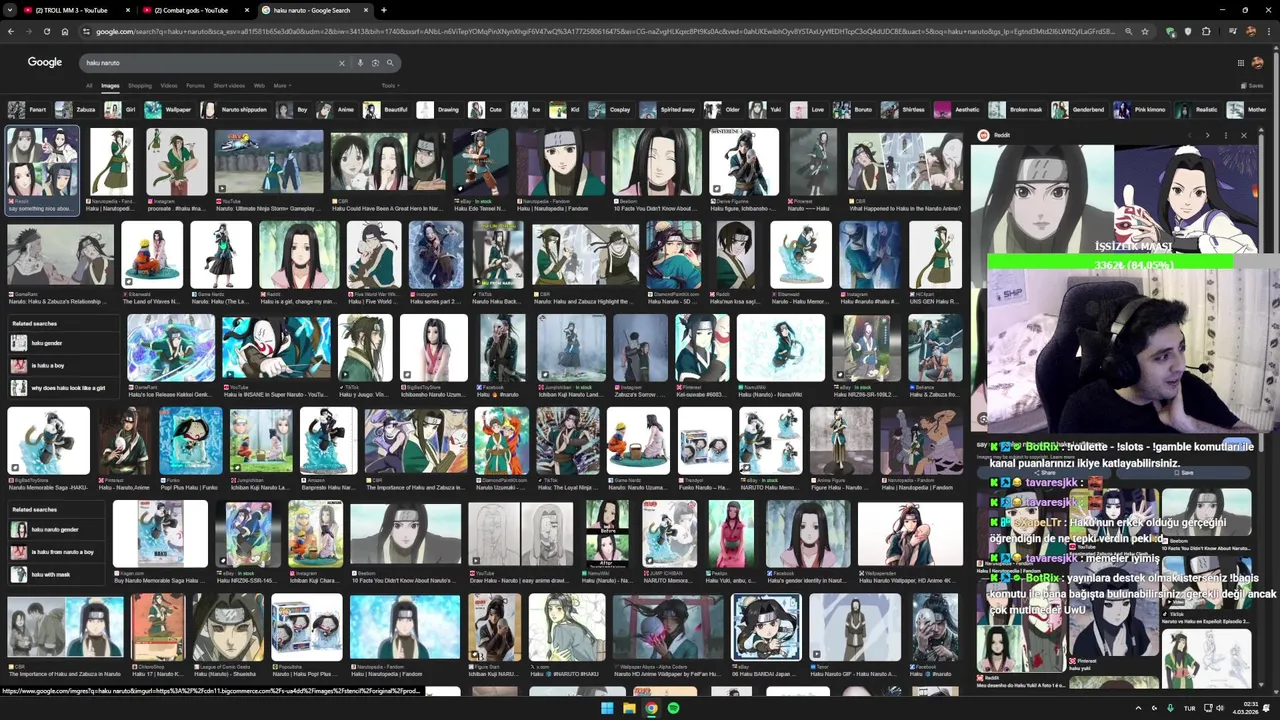Open the Google account avatar on the page
Viewport: 1280px width, 720px height.
1258,63
